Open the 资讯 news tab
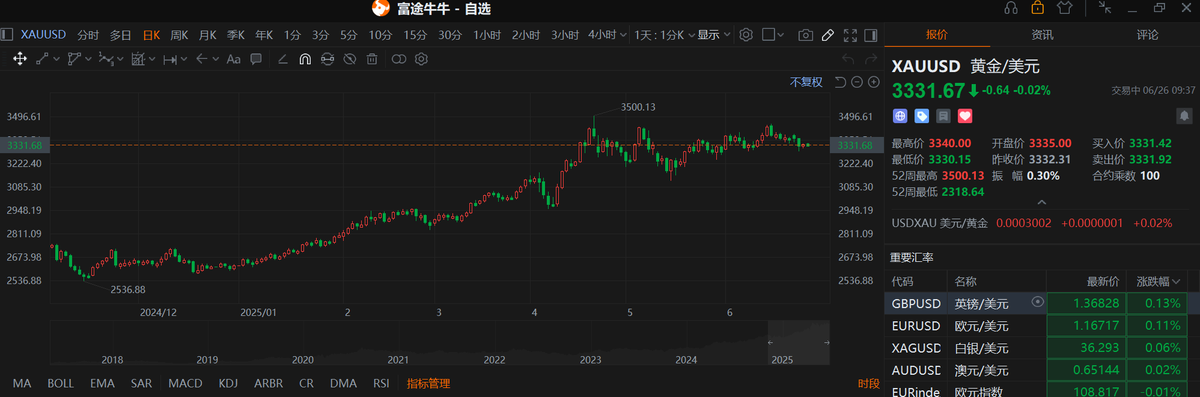This screenshot has width=1200, height=397. tap(1042, 35)
